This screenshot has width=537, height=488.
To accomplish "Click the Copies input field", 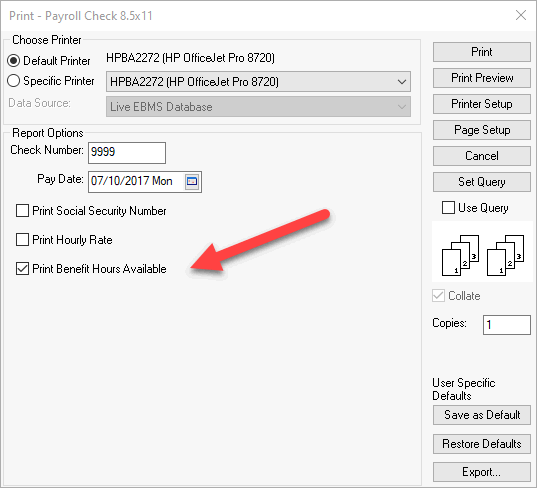I will [507, 325].
